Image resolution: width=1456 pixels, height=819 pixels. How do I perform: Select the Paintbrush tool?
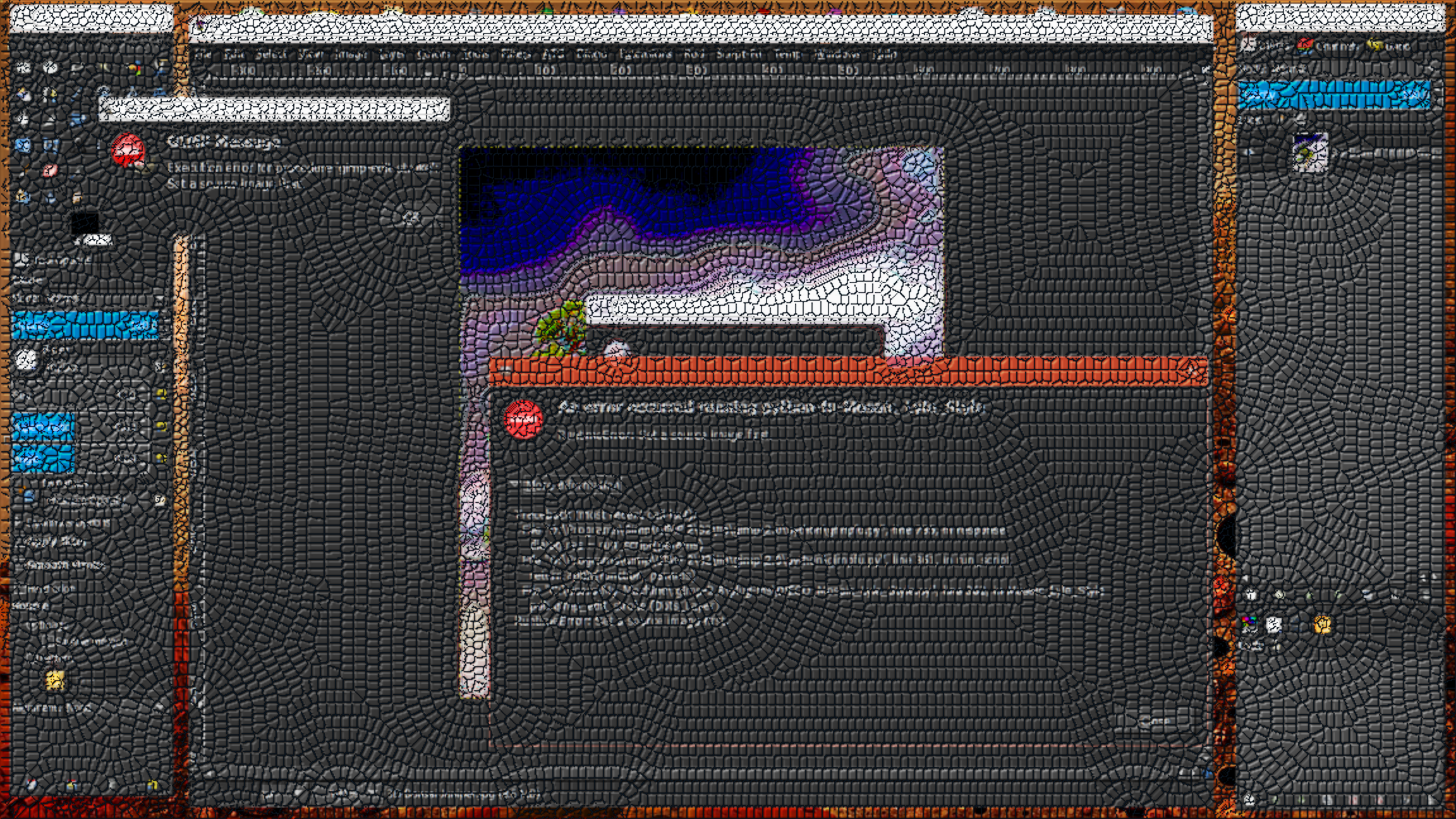(x=23, y=171)
